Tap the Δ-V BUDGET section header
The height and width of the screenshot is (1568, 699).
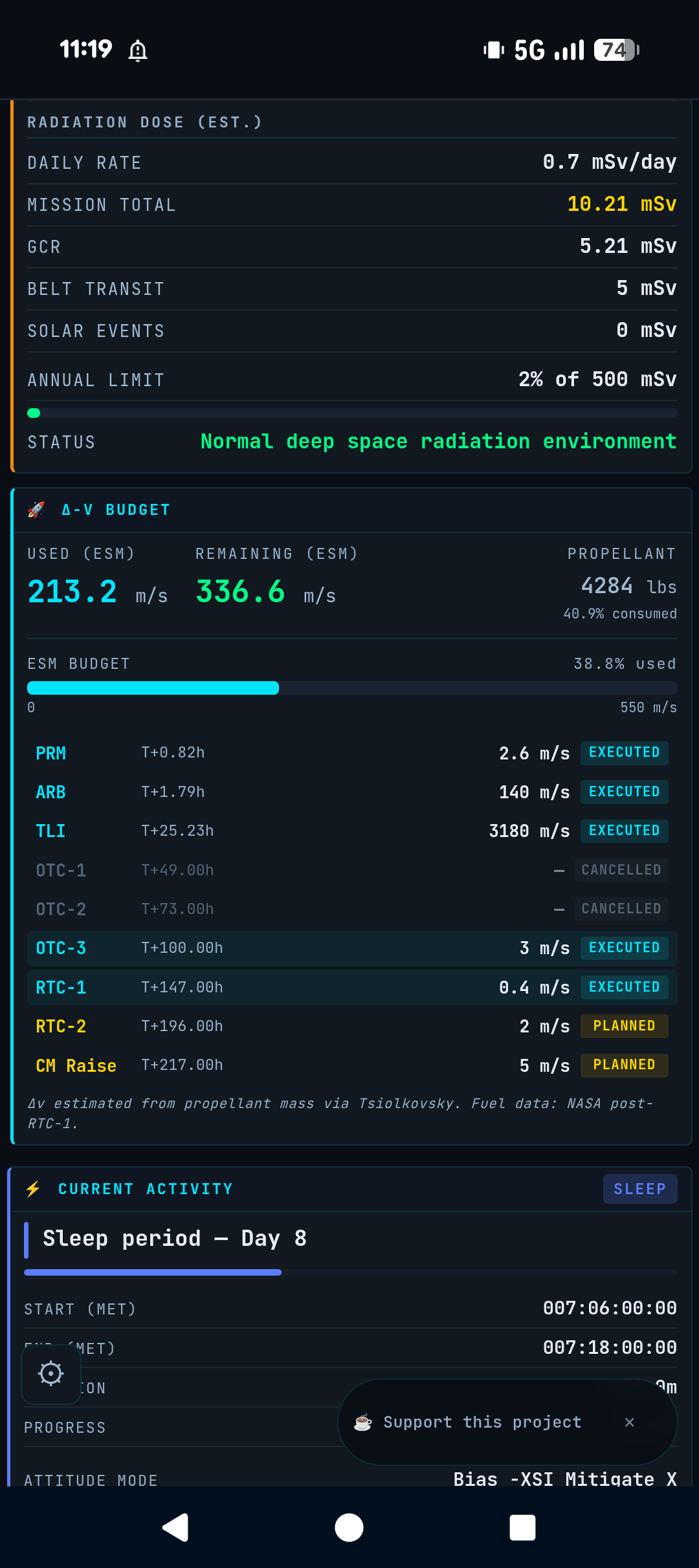tap(116, 510)
